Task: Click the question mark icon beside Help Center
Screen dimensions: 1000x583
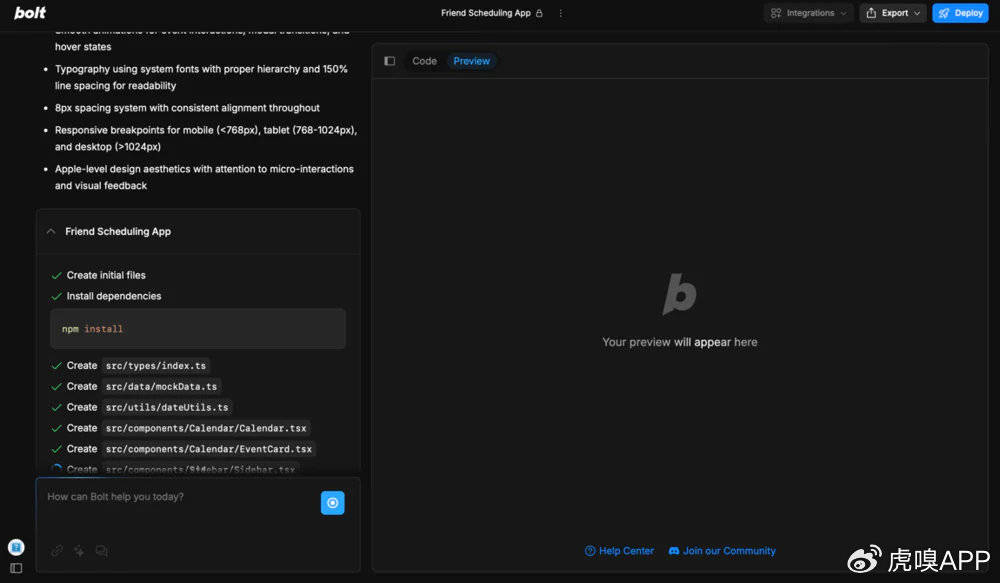Action: tap(590, 550)
